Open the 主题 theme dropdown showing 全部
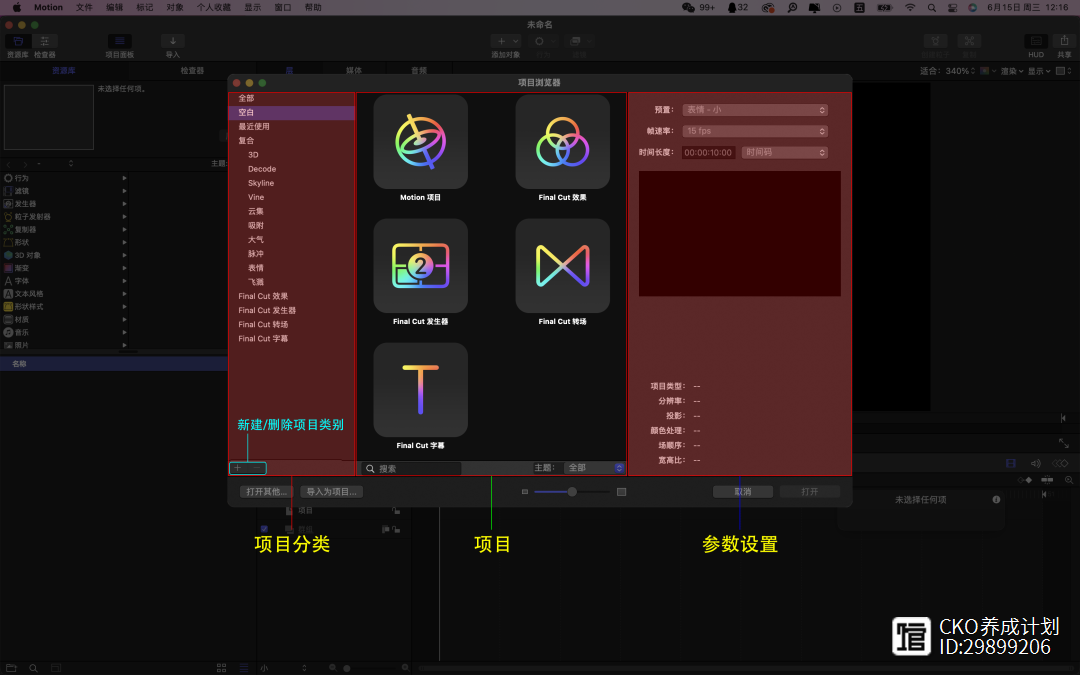1080x675 pixels. coord(595,468)
